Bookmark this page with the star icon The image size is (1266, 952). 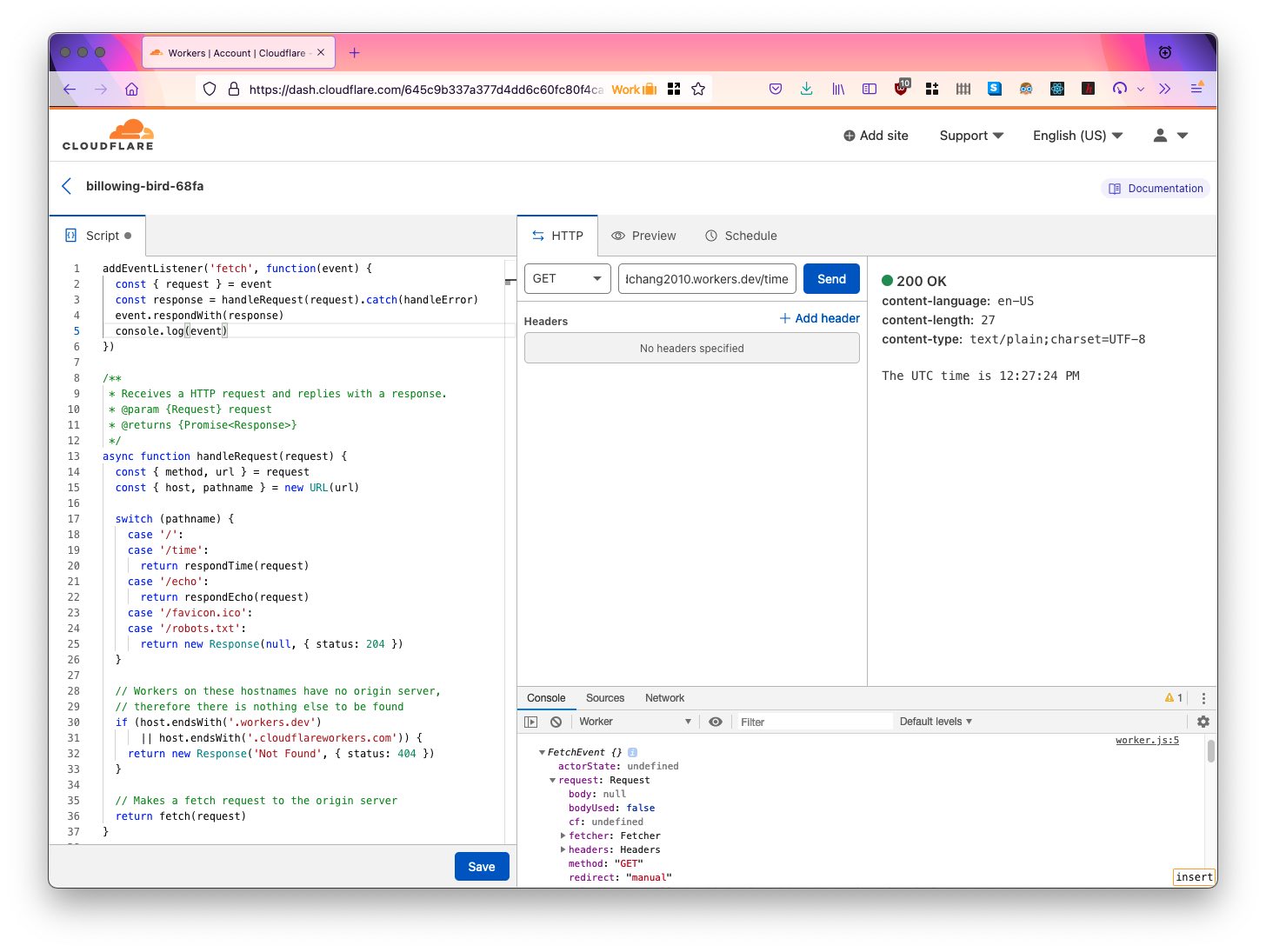[698, 89]
